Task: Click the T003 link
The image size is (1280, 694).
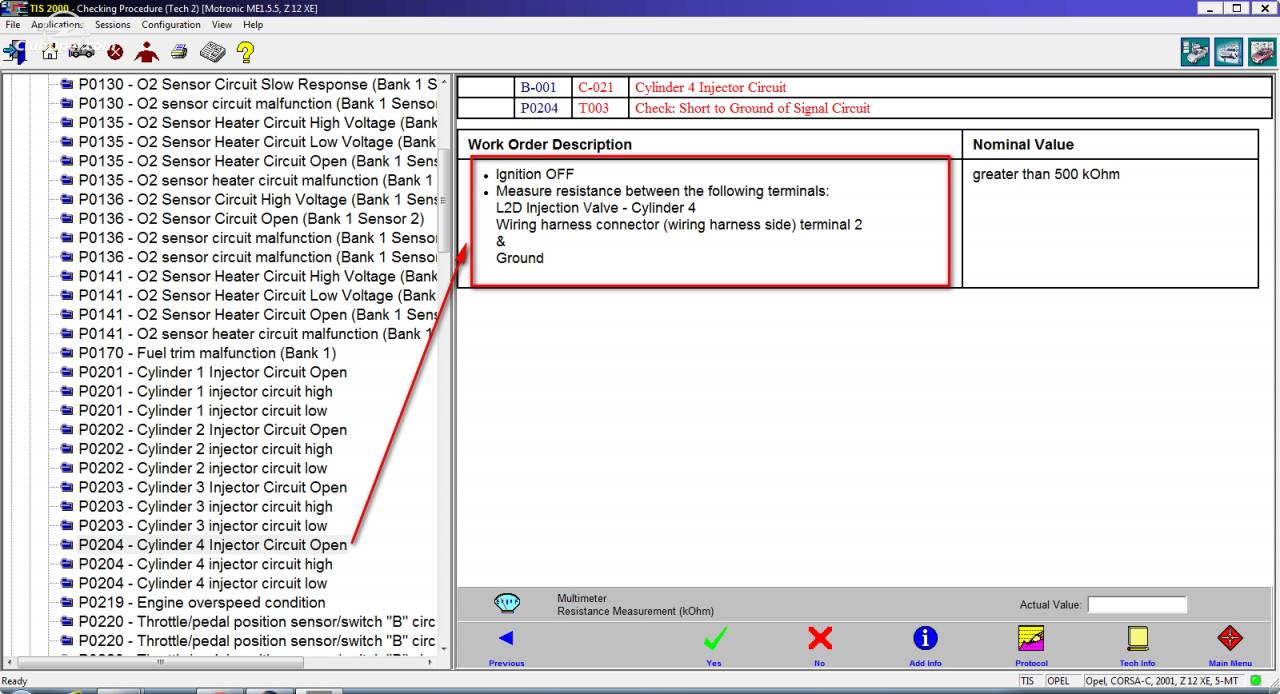Action: pyautogui.click(x=594, y=108)
